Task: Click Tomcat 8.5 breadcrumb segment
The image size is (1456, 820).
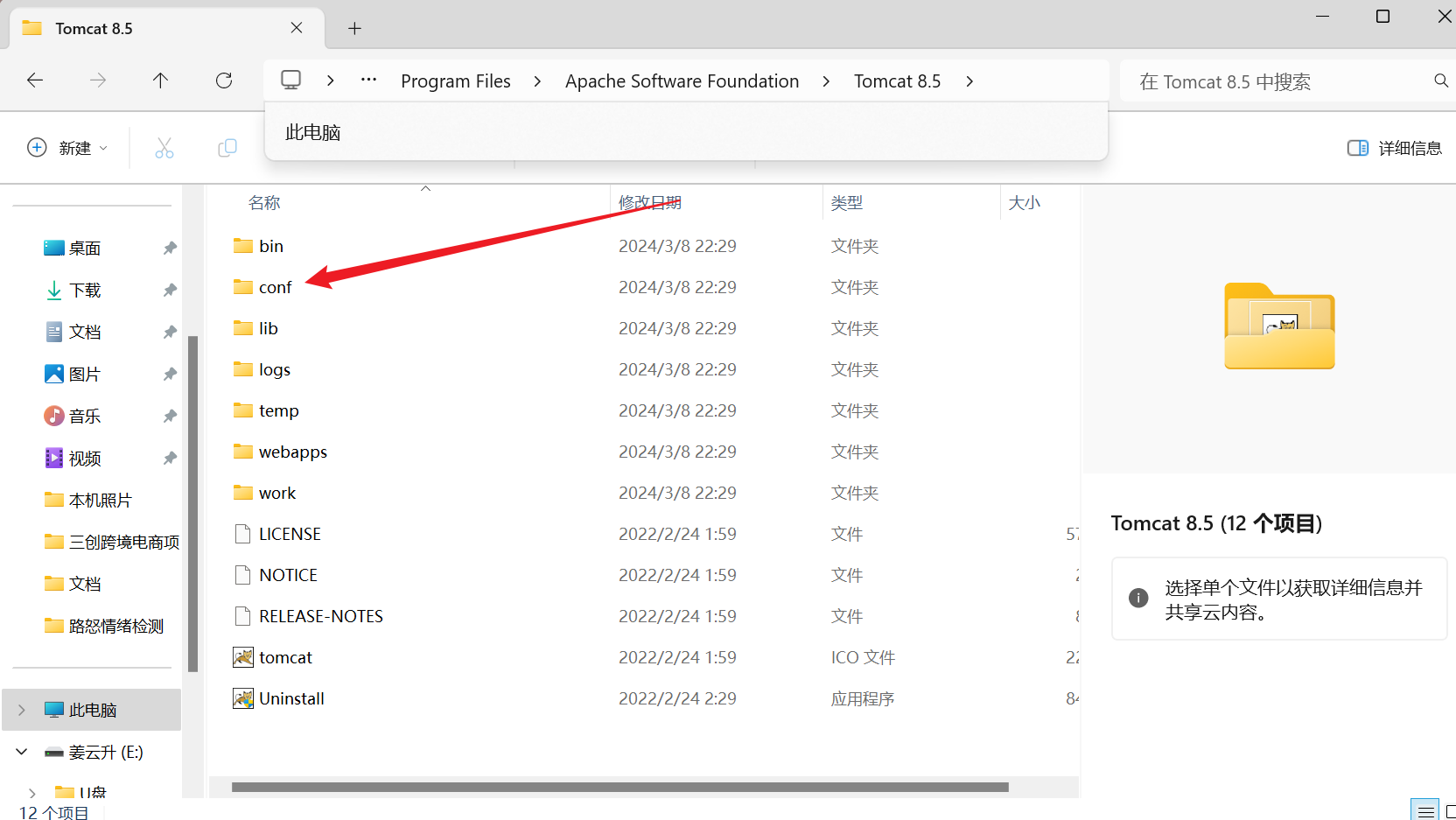Action: click(x=897, y=81)
